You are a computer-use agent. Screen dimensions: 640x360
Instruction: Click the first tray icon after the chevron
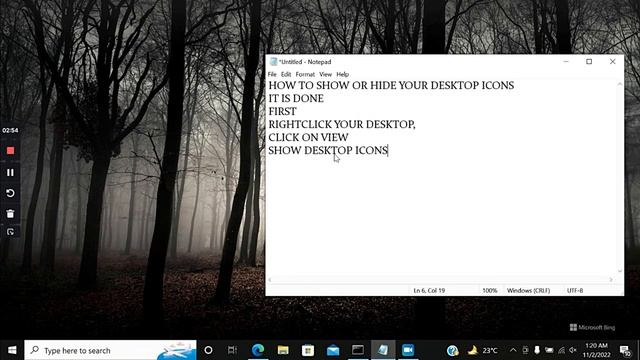525,350
